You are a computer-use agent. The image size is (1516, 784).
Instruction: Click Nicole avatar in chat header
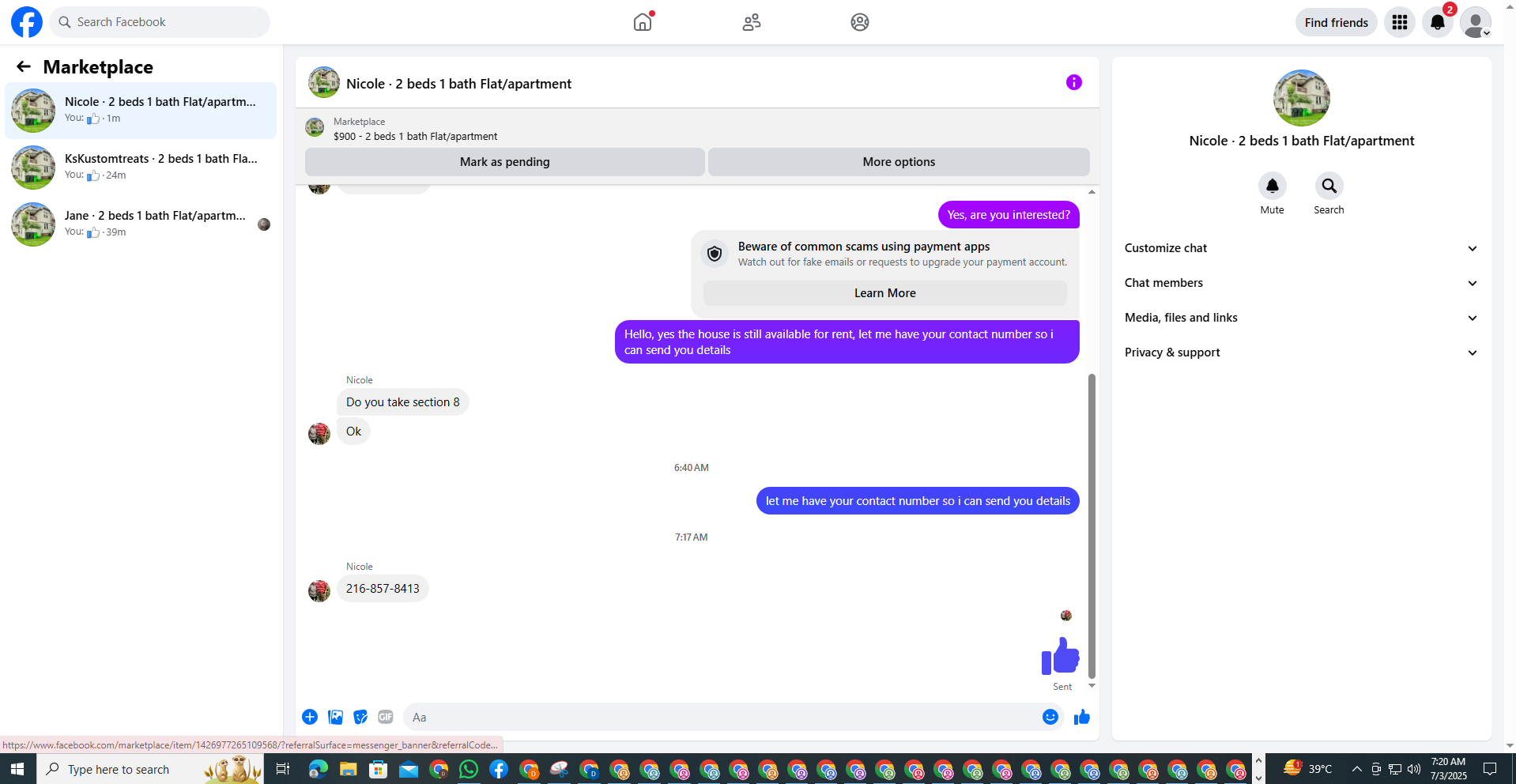[x=324, y=82]
